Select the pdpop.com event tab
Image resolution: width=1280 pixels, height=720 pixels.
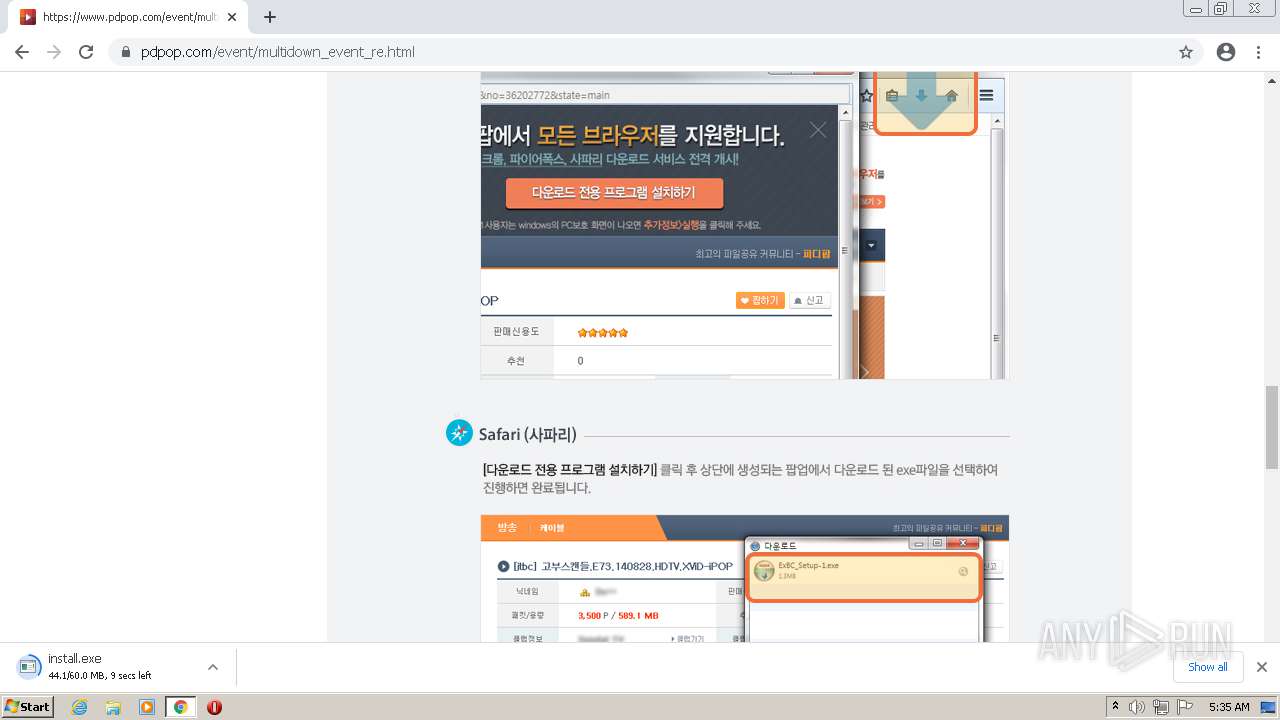(x=128, y=17)
